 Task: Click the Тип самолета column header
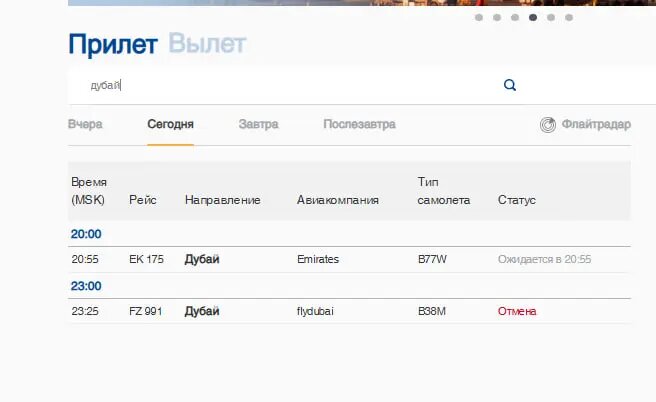click(444, 191)
